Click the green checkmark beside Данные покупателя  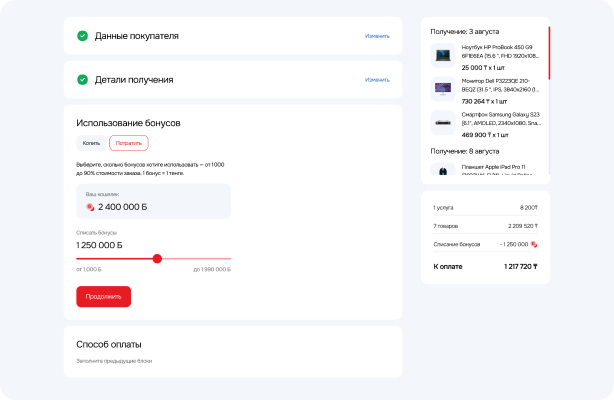click(83, 36)
